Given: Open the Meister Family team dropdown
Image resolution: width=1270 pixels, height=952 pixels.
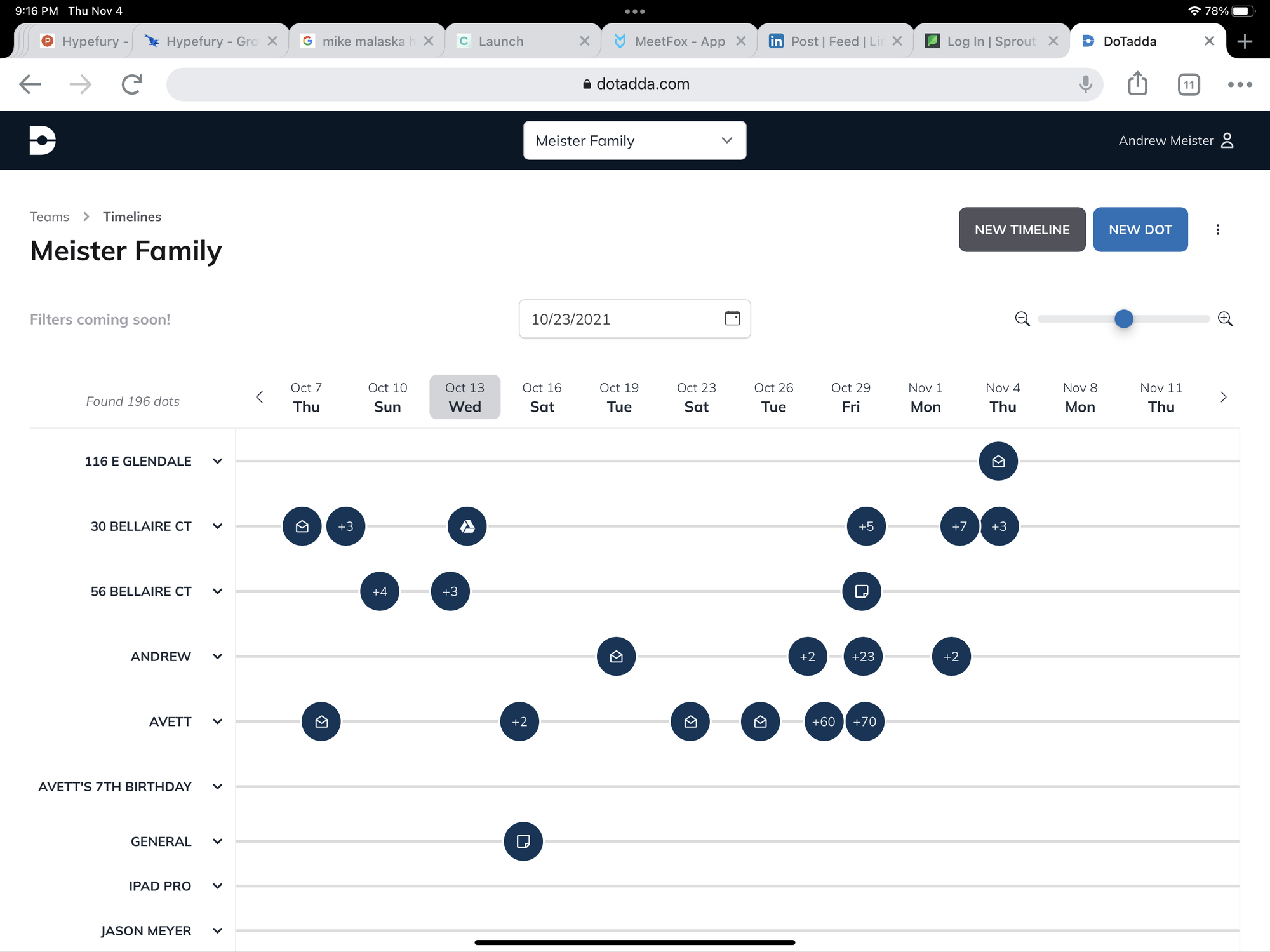Looking at the screenshot, I should click(634, 140).
